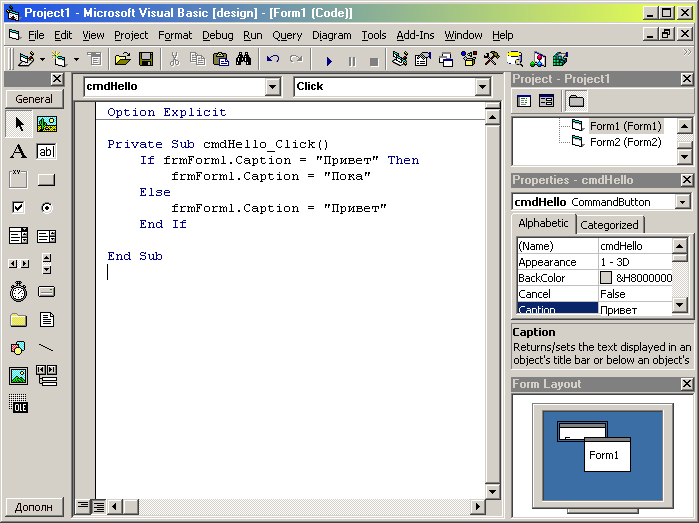Screen dimensions: 699x523
Task: Select Form1 (Form1) in the project tree
Action: tap(625, 126)
